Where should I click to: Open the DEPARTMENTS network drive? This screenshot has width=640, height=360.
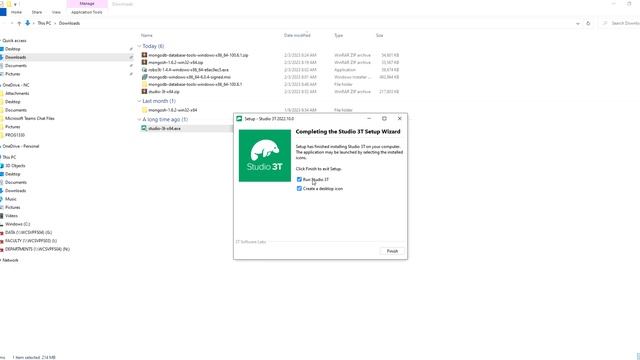pos(37,249)
